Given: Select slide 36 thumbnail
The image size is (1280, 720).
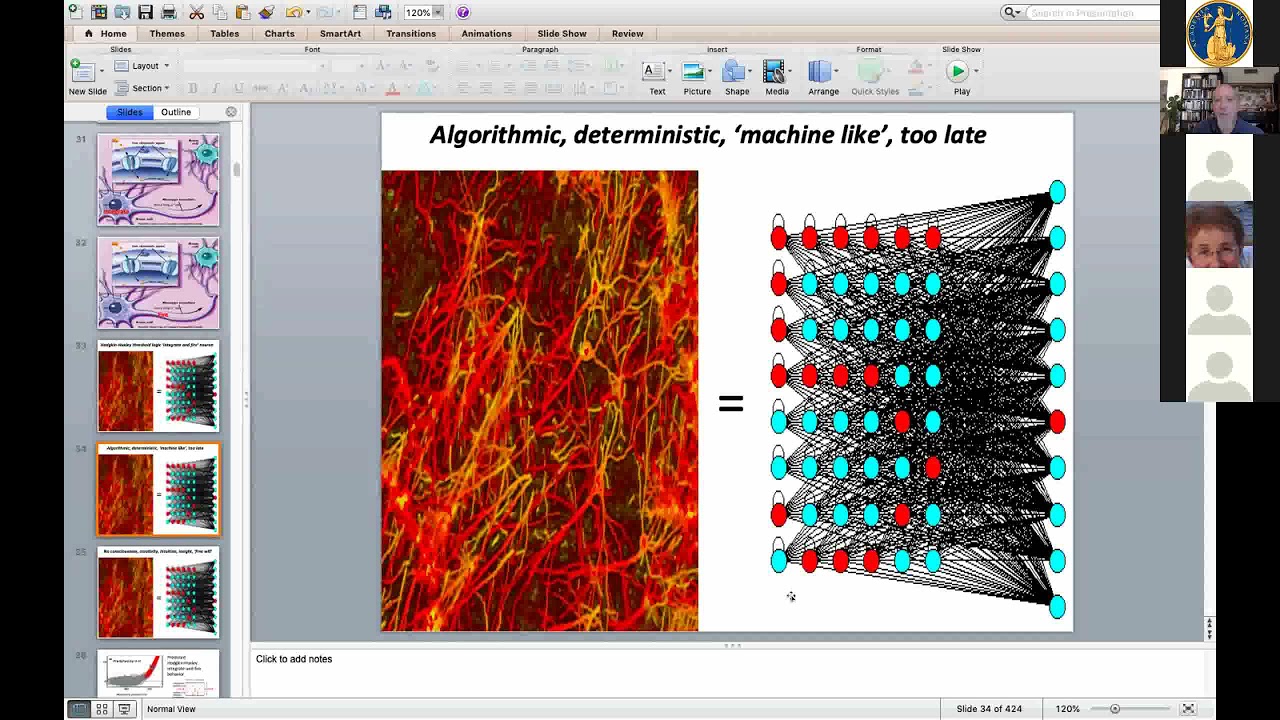Looking at the screenshot, I should [x=158, y=674].
